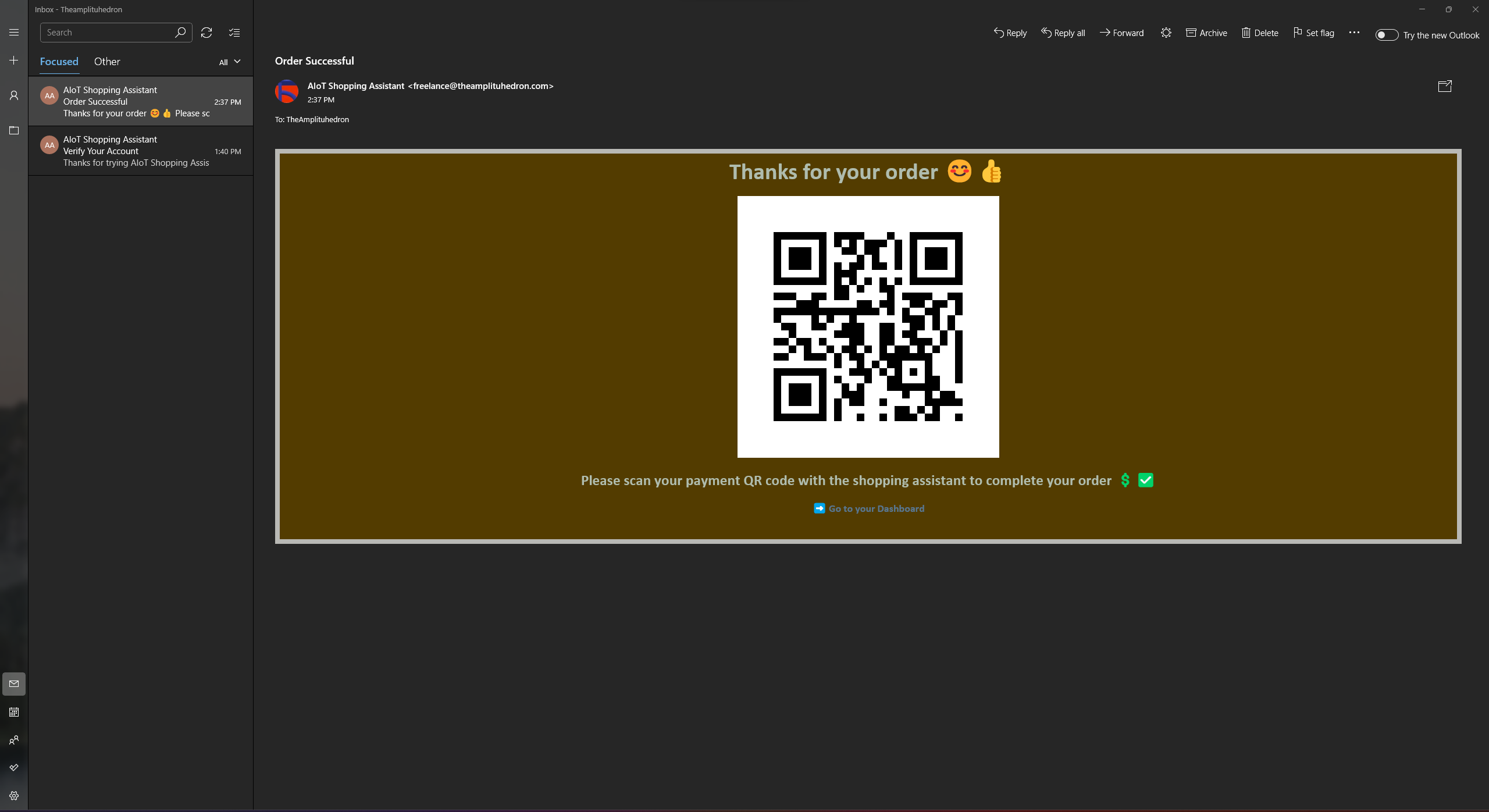Open message in new window icon

coord(1445,86)
